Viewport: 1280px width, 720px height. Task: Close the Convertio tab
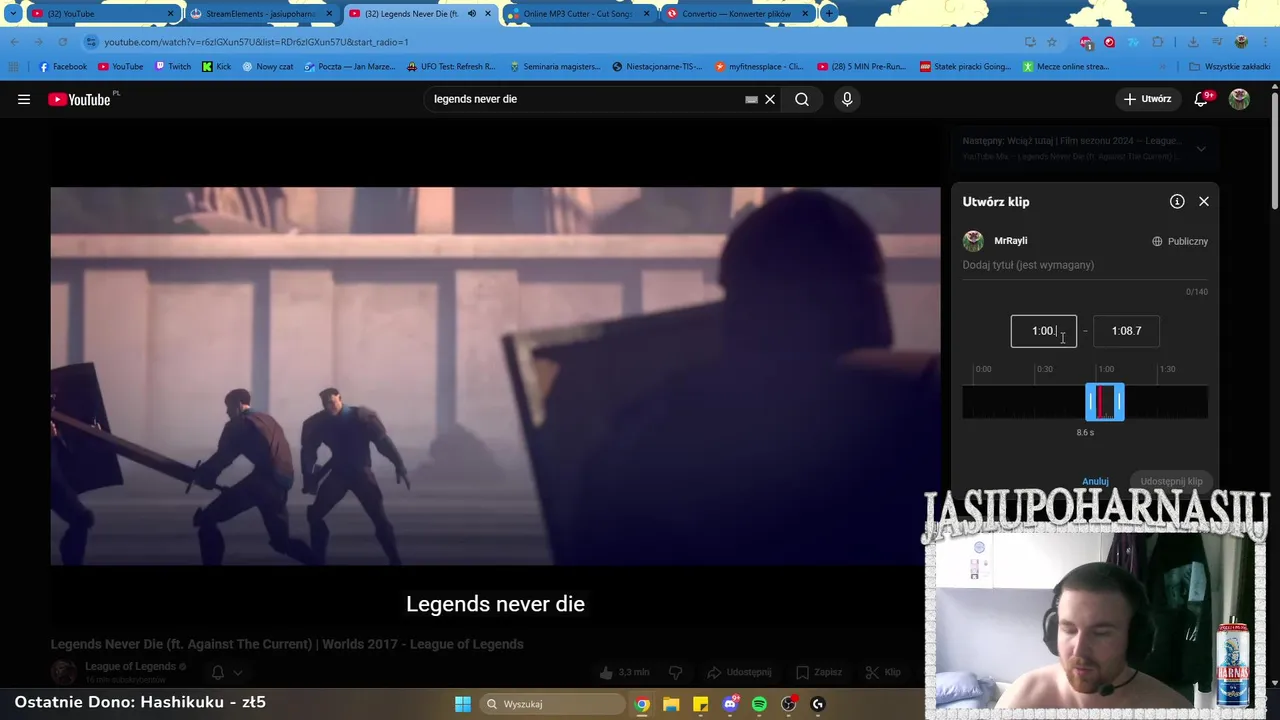805,14
